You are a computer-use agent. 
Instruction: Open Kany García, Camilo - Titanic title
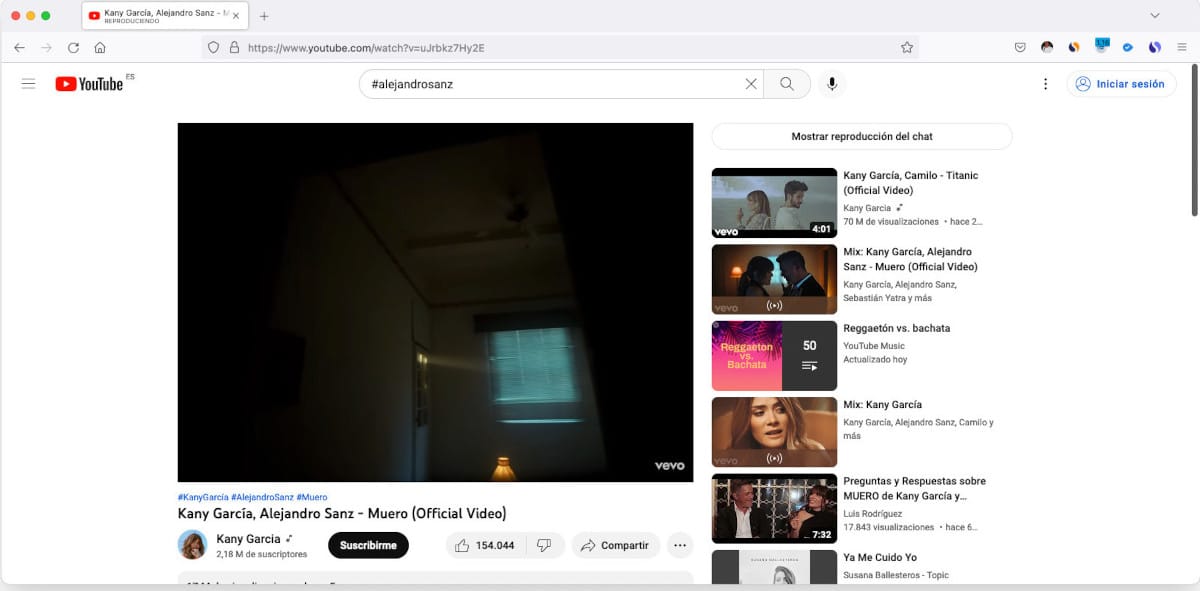(x=911, y=182)
